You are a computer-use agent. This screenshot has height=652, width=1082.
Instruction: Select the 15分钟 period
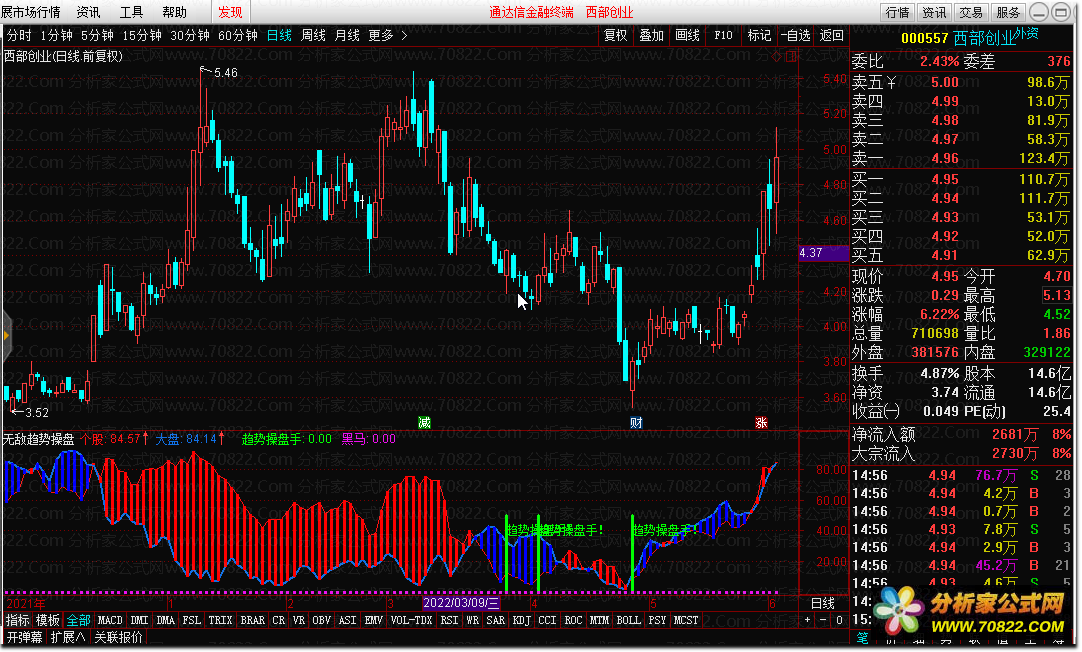tap(141, 35)
